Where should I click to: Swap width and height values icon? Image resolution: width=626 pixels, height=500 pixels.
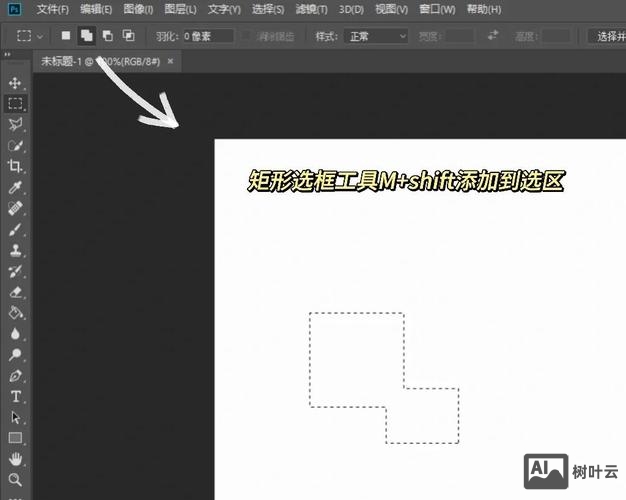coord(493,36)
